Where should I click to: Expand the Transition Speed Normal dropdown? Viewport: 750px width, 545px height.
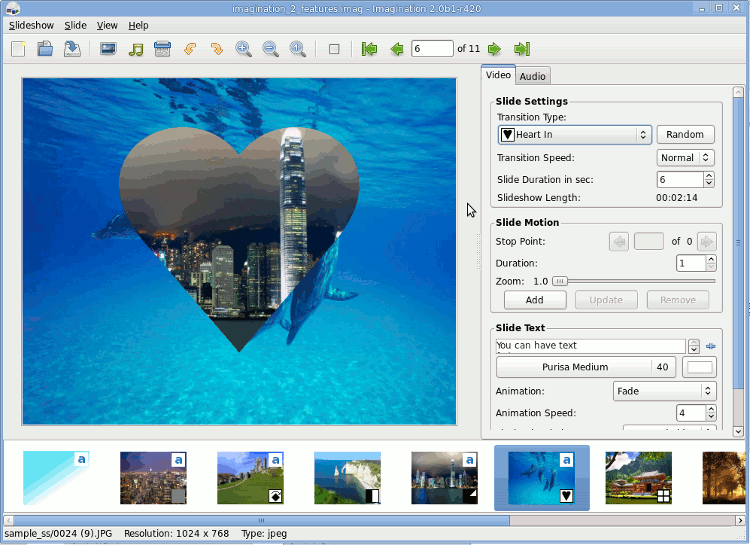pyautogui.click(x=685, y=158)
